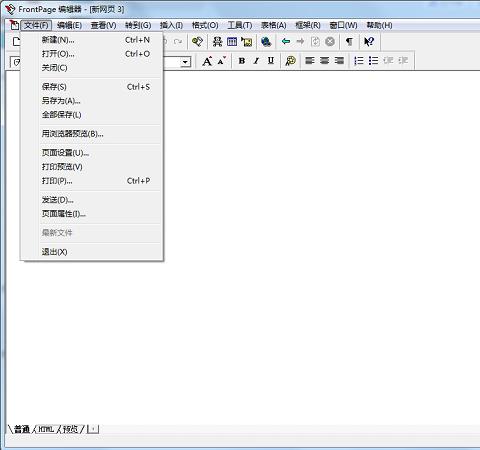Click the Numbered List icon
480x450 pixels.
click(x=359, y=61)
